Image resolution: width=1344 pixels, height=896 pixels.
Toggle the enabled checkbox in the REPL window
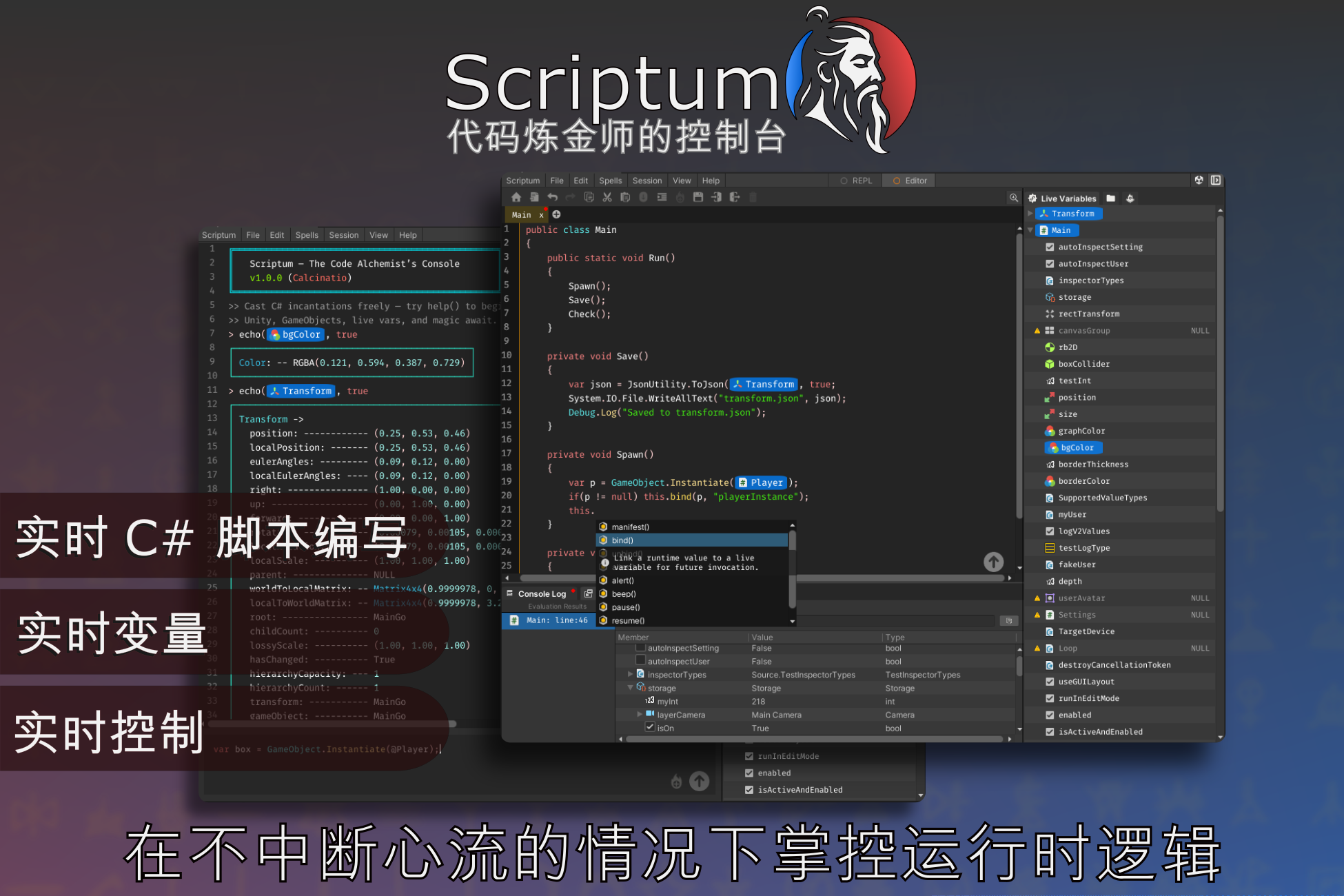[749, 773]
